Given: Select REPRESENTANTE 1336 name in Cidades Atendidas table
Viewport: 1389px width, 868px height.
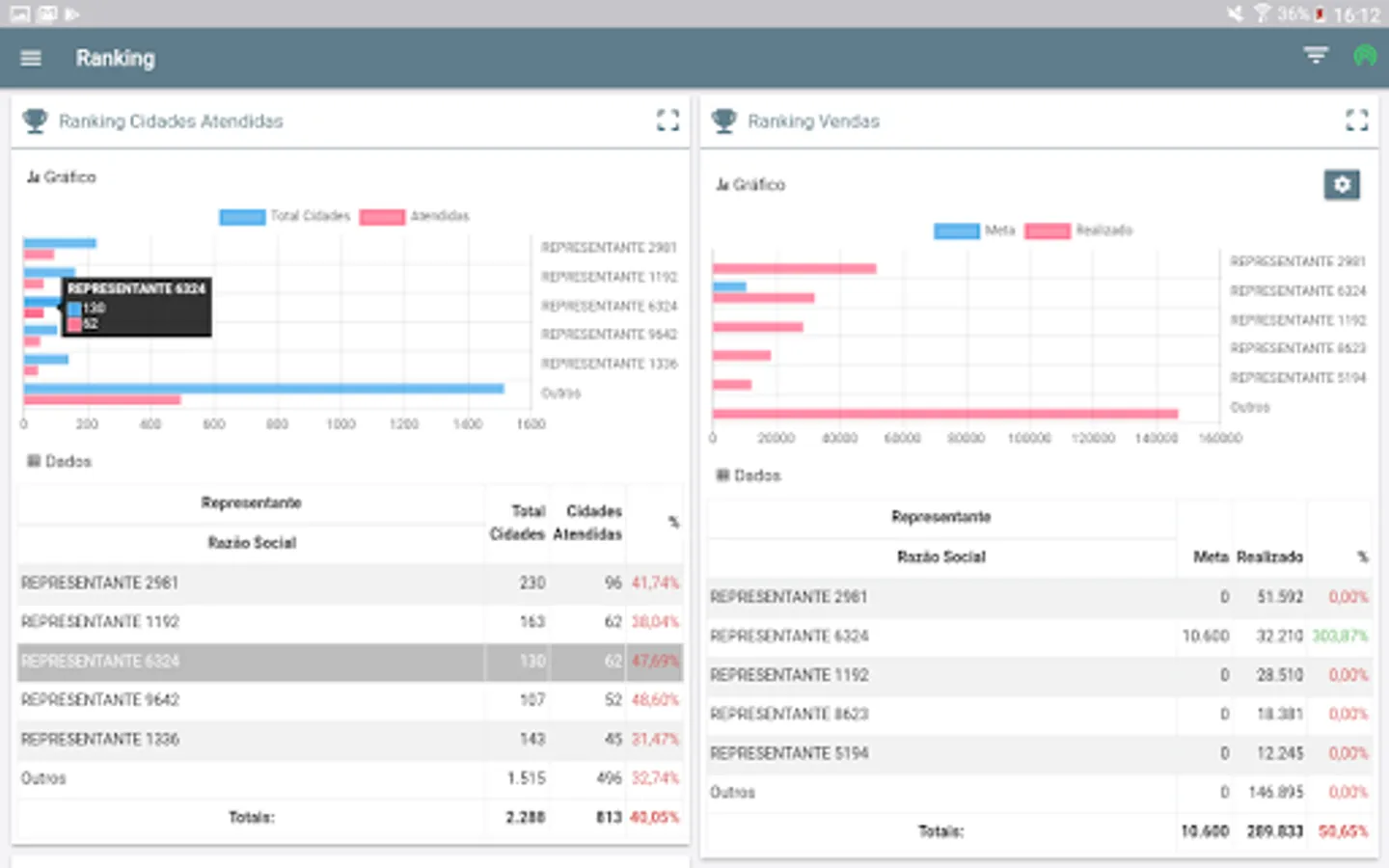Looking at the screenshot, I should 100,740.
